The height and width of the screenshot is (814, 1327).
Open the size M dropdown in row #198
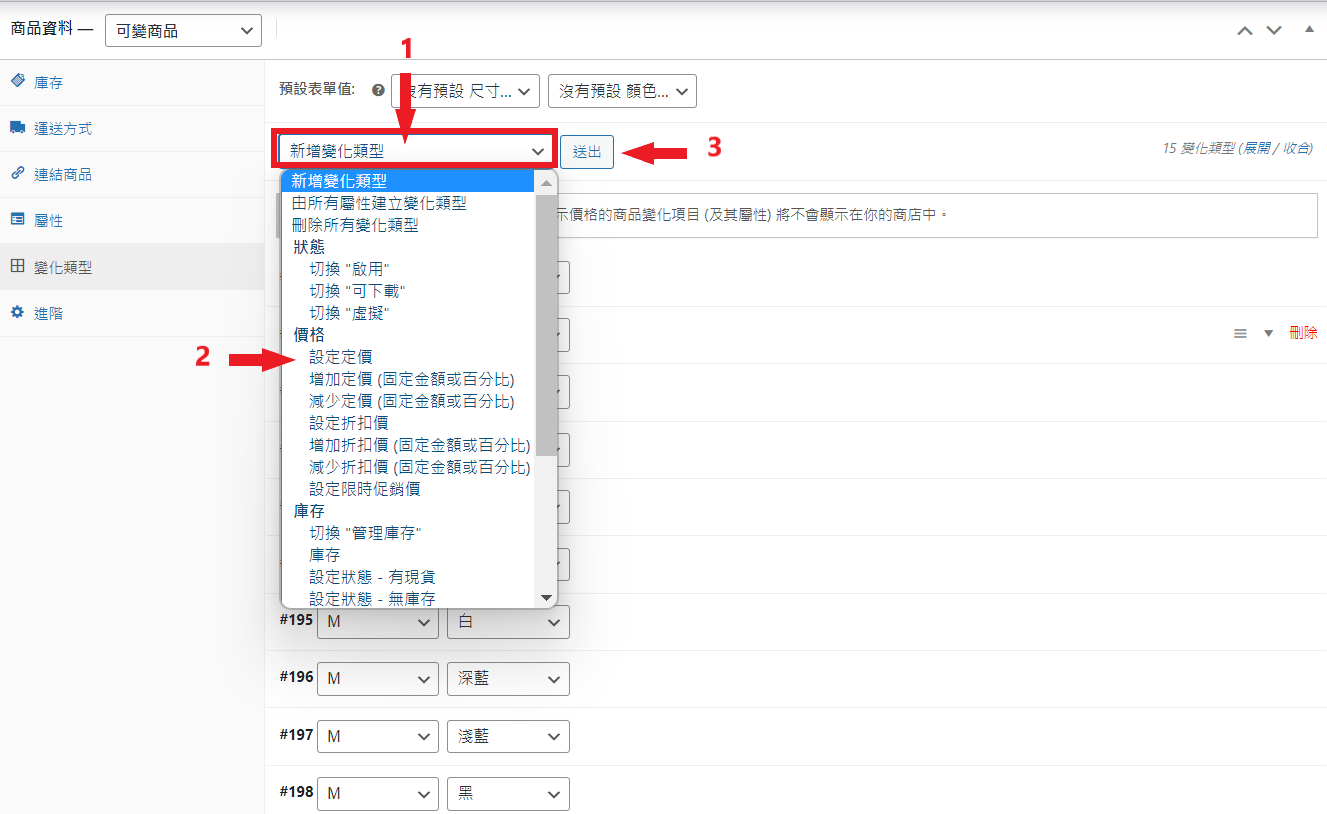[x=378, y=794]
